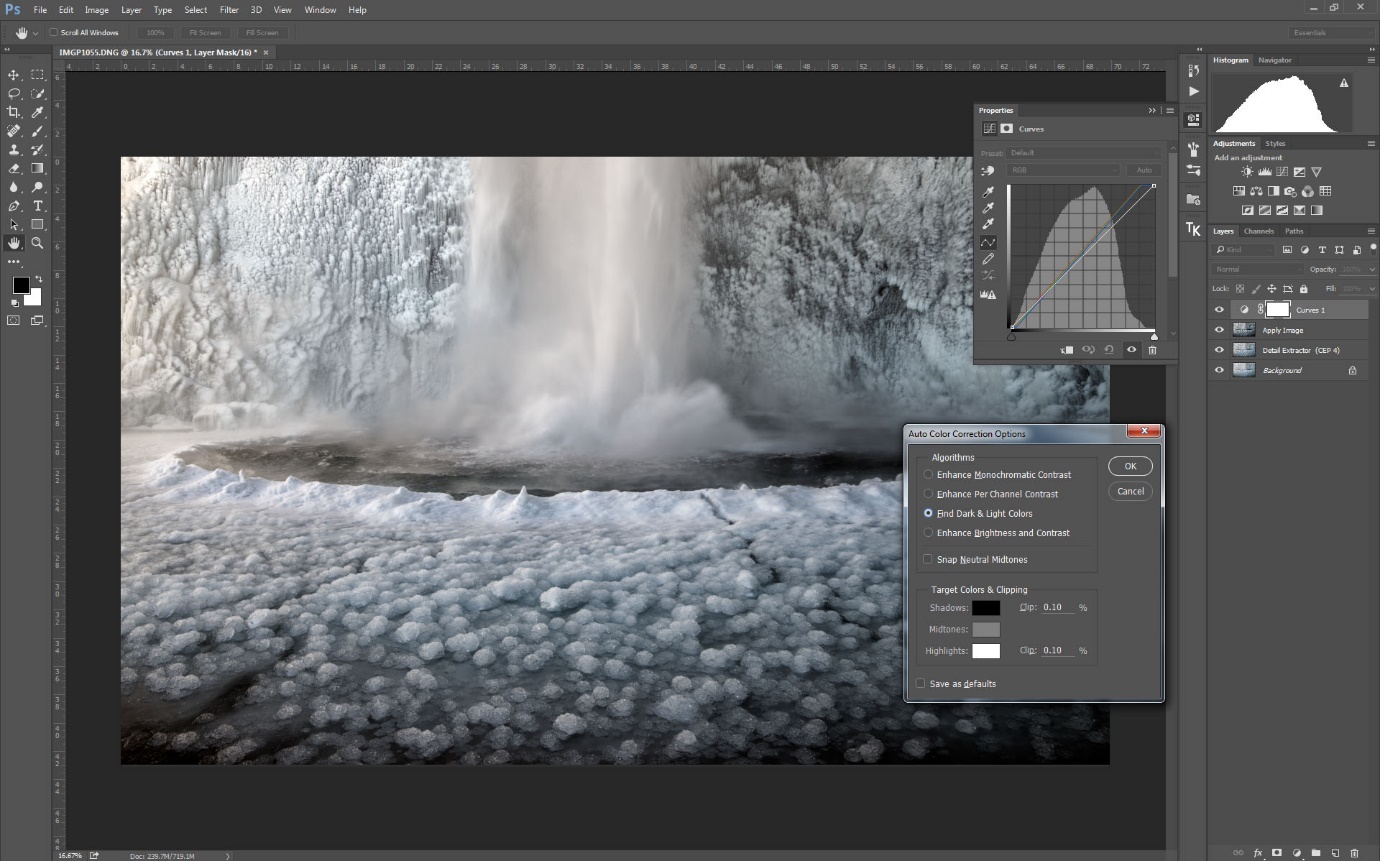Select the Clone Stamp tool

[x=14, y=149]
